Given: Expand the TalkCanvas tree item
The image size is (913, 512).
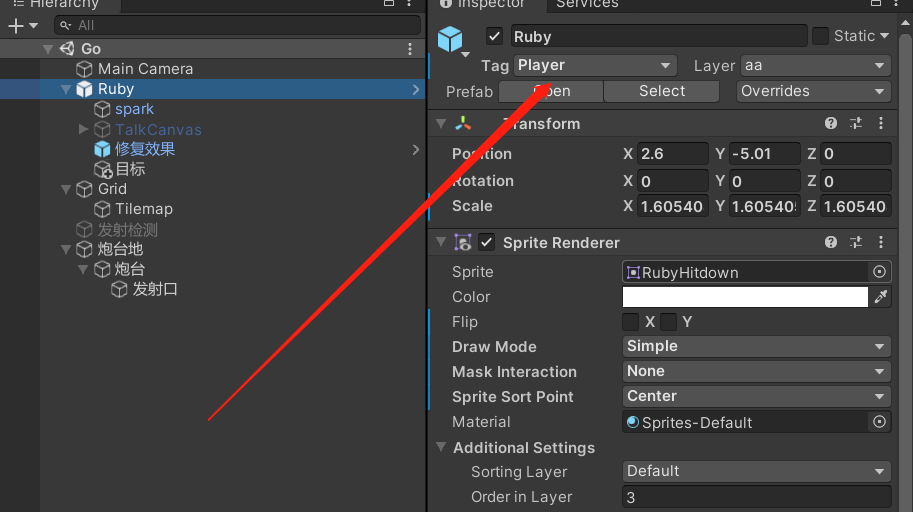Looking at the screenshot, I should point(83,129).
